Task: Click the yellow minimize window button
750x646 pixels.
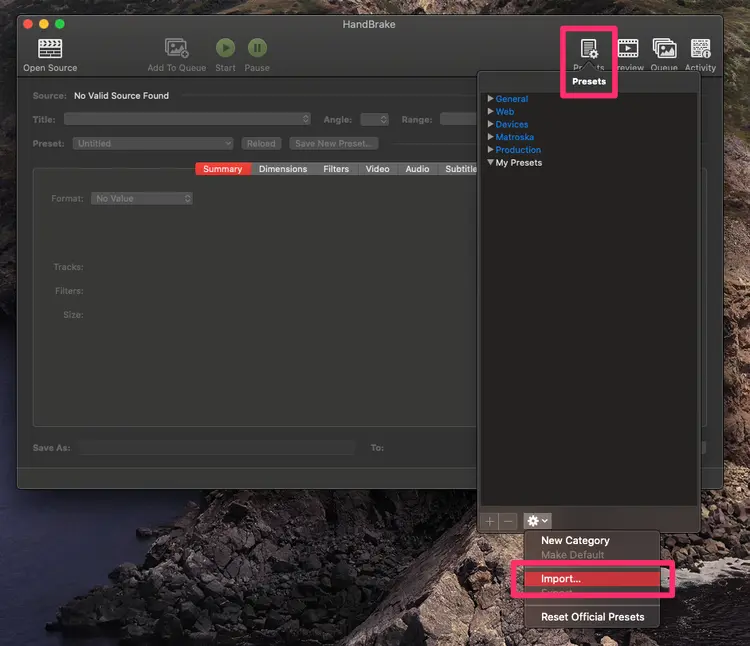Action: click(x=44, y=24)
